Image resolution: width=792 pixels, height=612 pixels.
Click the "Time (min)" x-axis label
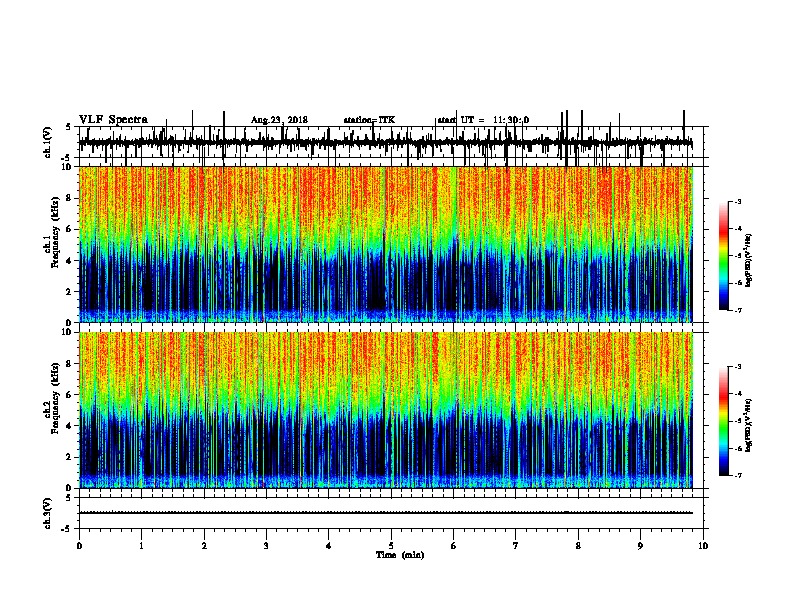coord(400,555)
